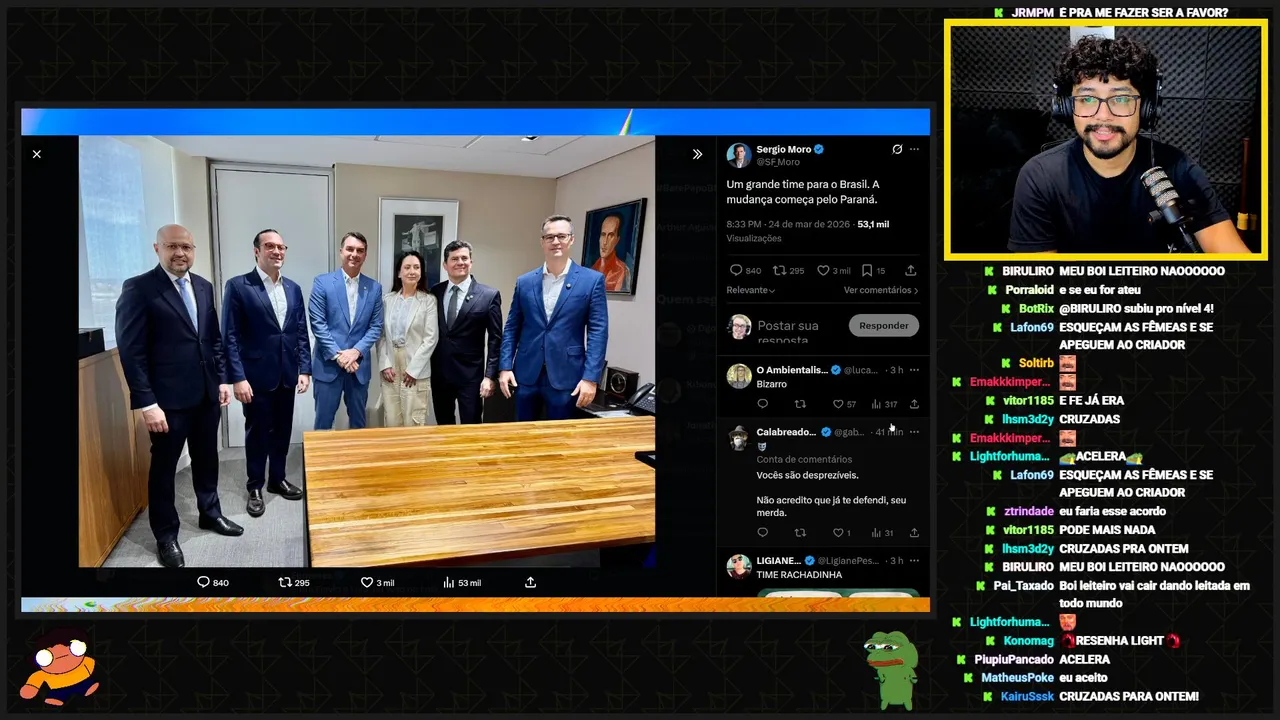Open the reply composer's user avatar
The width and height of the screenshot is (1280, 720).
pos(739,326)
